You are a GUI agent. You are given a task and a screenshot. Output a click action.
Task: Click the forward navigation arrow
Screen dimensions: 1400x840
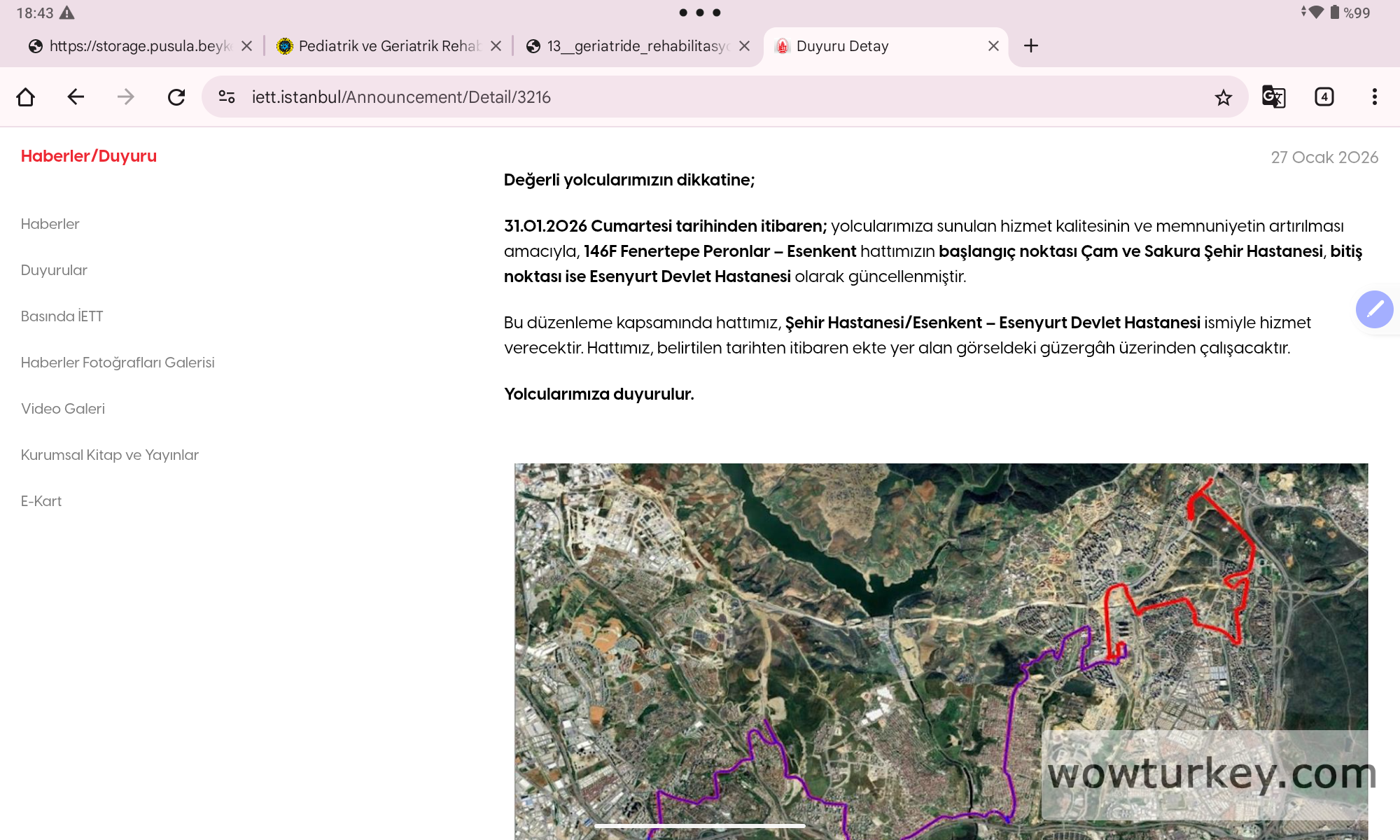(x=125, y=97)
